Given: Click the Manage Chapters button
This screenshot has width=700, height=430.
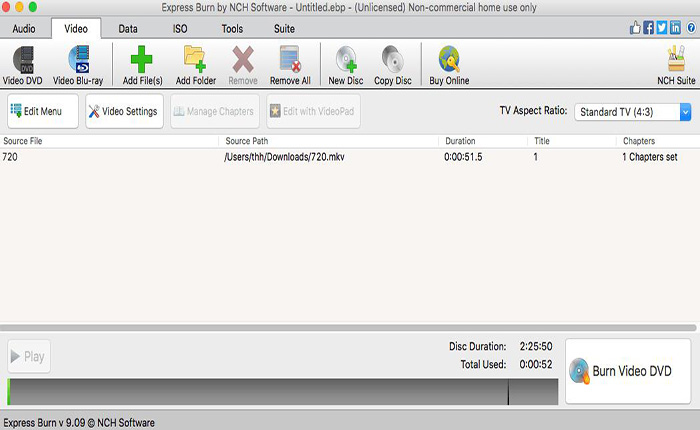Looking at the screenshot, I should (x=215, y=111).
